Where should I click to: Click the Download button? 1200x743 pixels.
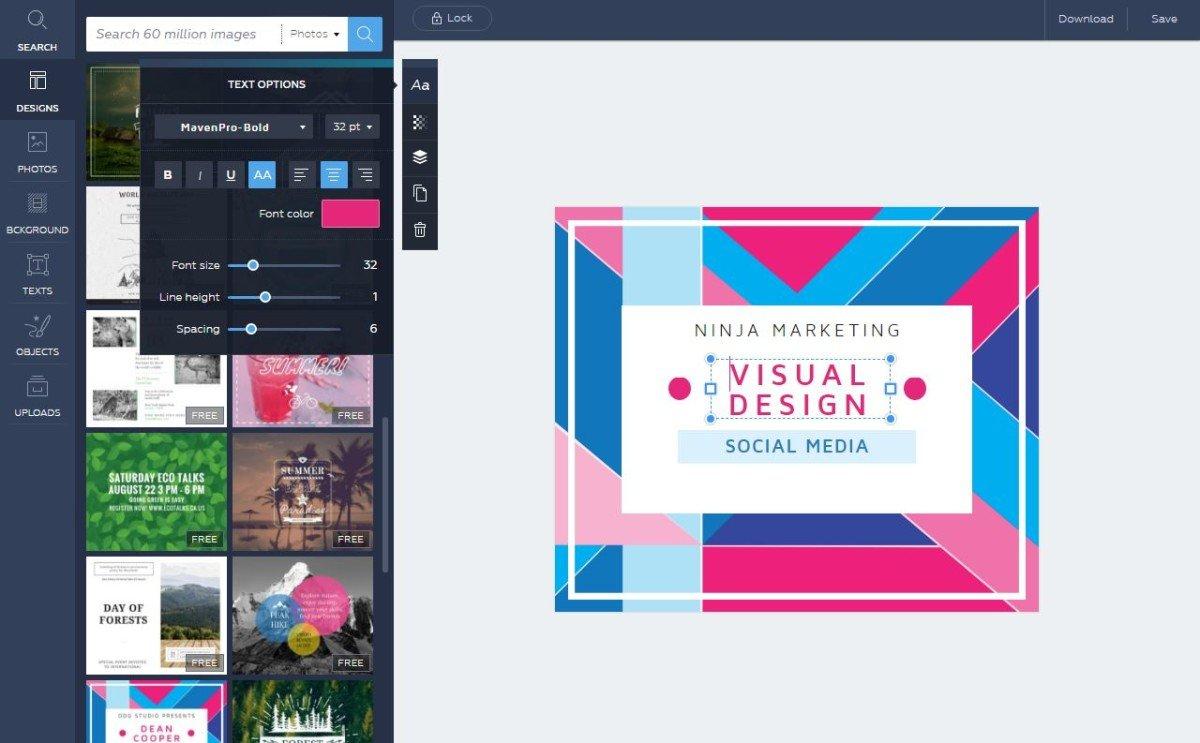[1086, 19]
